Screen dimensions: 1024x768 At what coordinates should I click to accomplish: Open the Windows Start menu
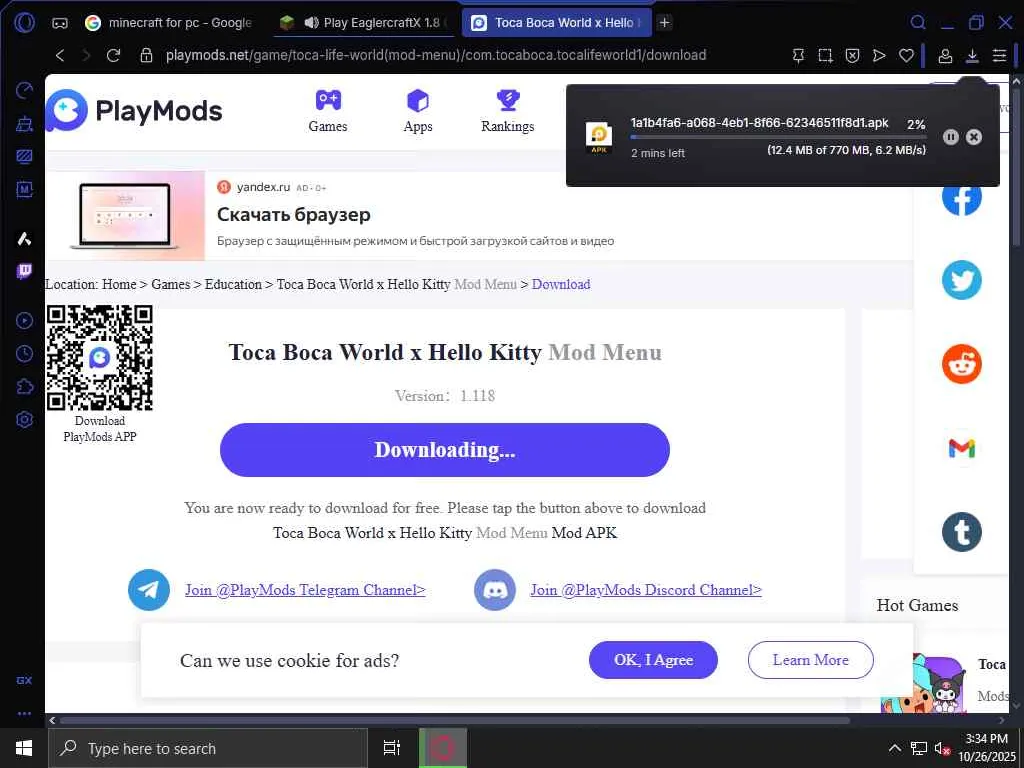(24, 748)
